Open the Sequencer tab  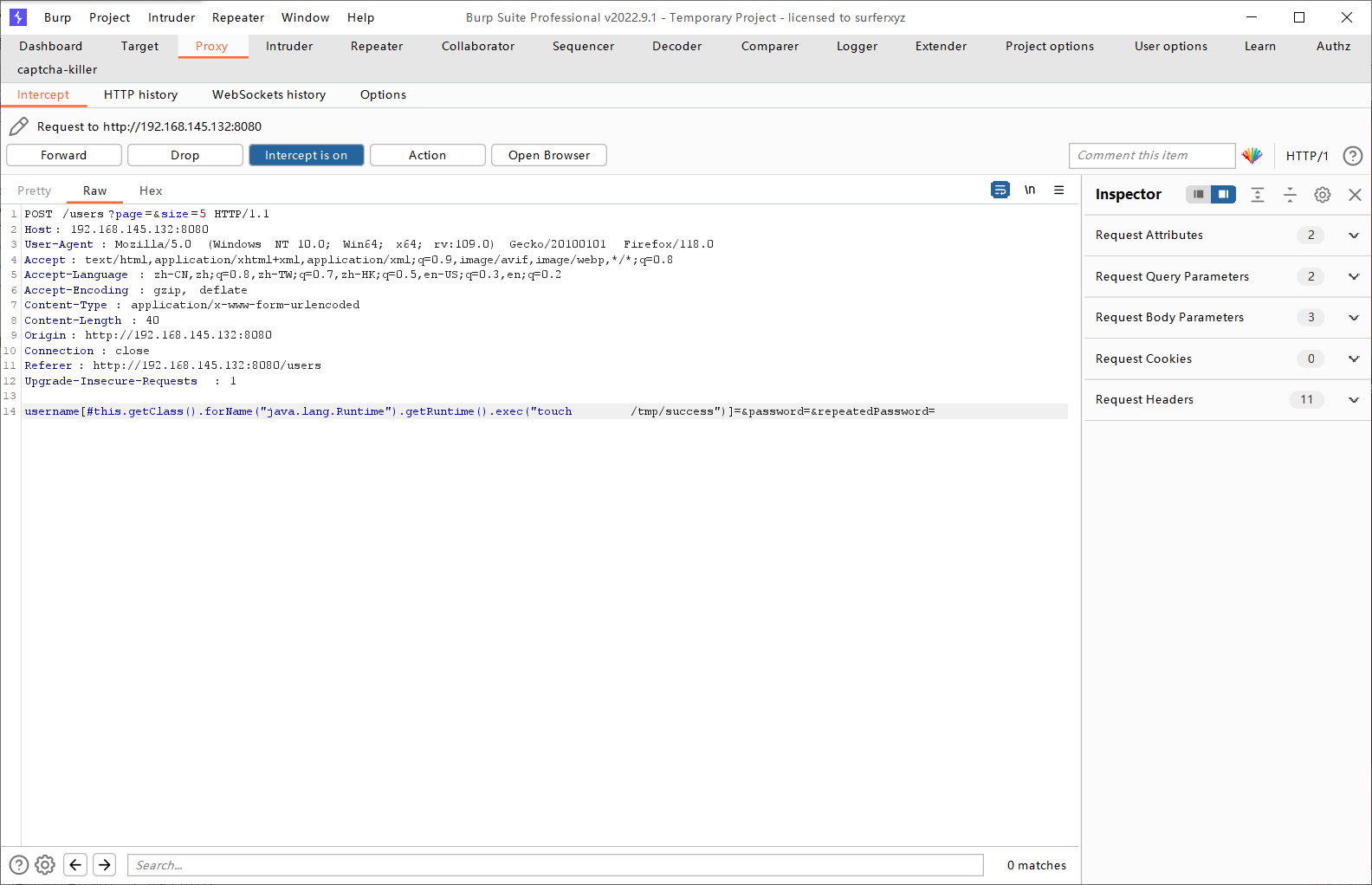[584, 47]
